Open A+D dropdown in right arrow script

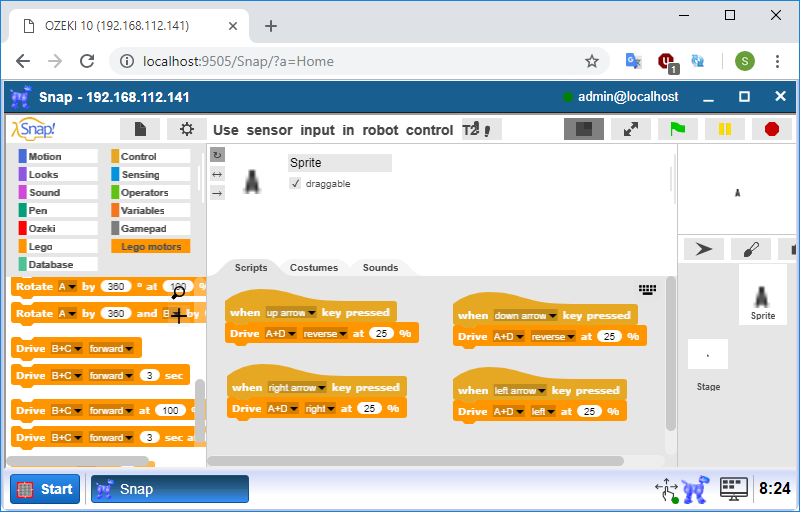point(282,408)
